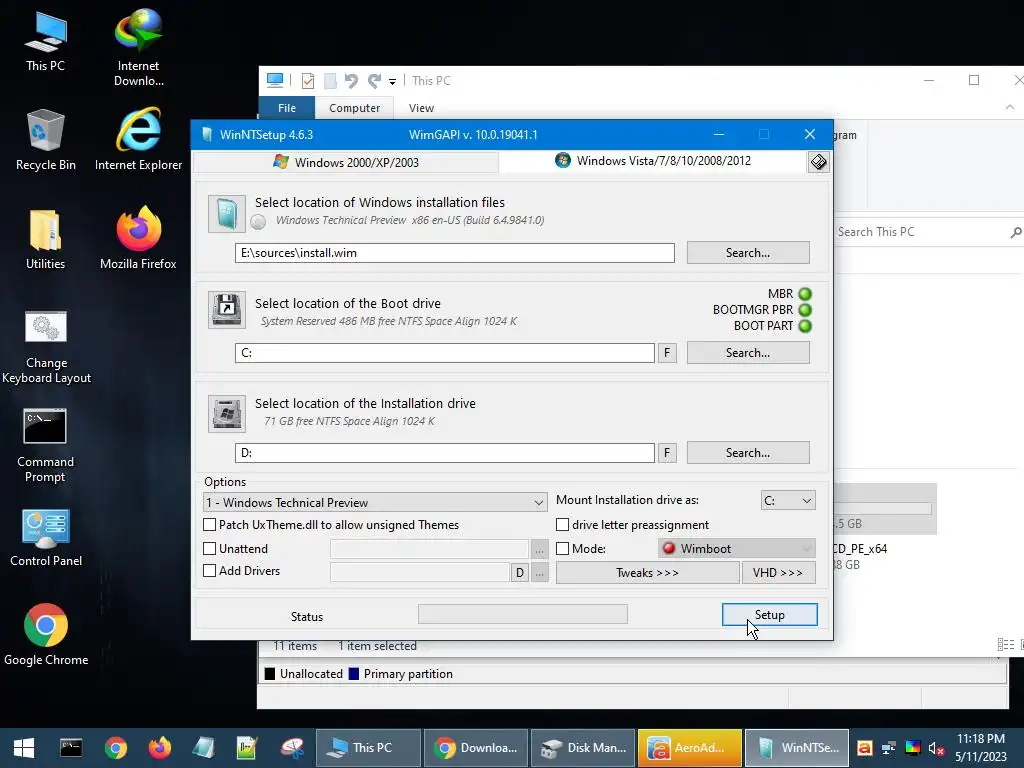Screen dimensions: 1024x768
Task: Click the MBR green status indicator
Action: point(805,294)
